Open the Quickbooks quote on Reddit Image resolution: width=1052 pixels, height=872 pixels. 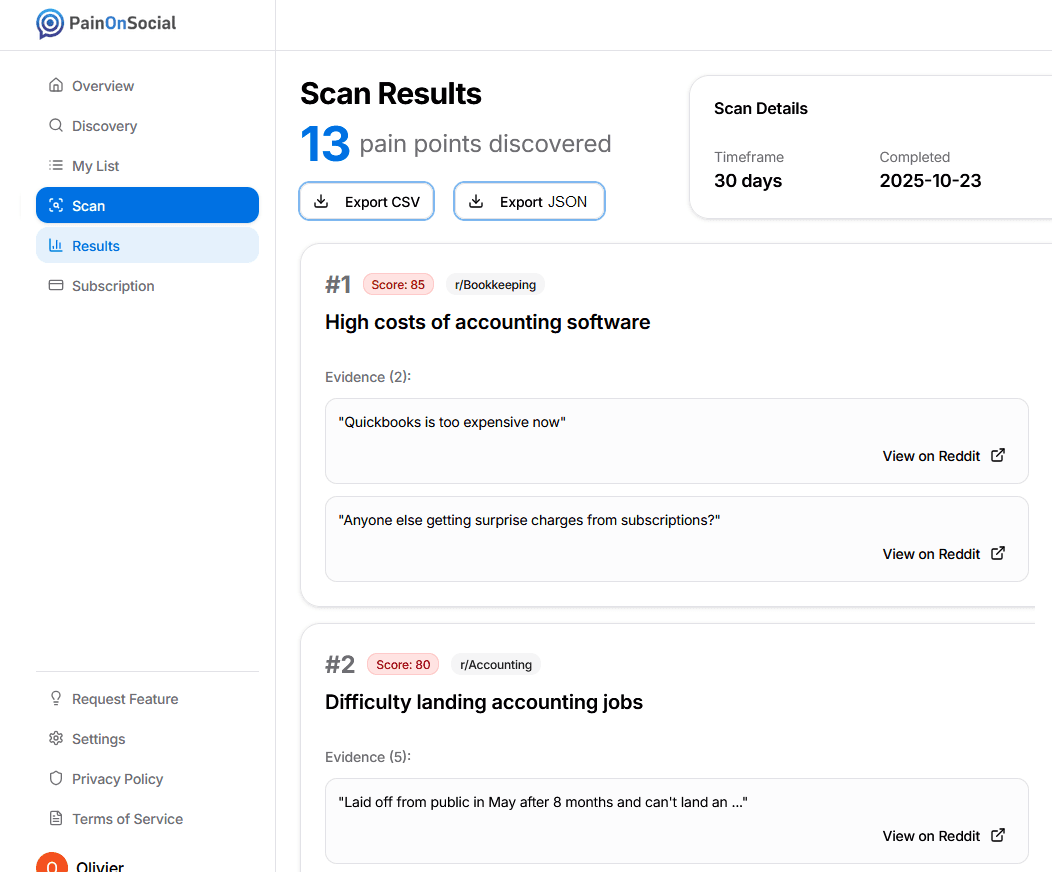(x=931, y=455)
